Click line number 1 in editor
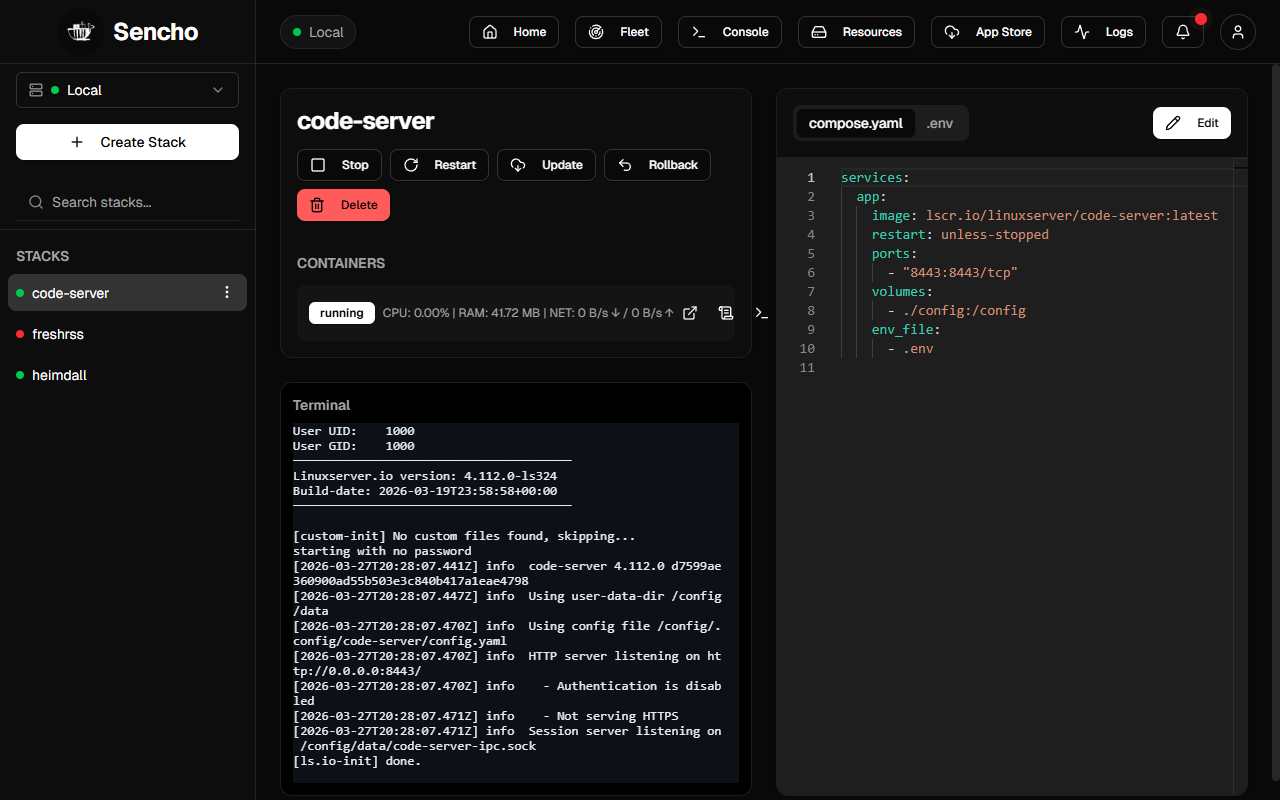This screenshot has height=800, width=1280. (x=811, y=178)
